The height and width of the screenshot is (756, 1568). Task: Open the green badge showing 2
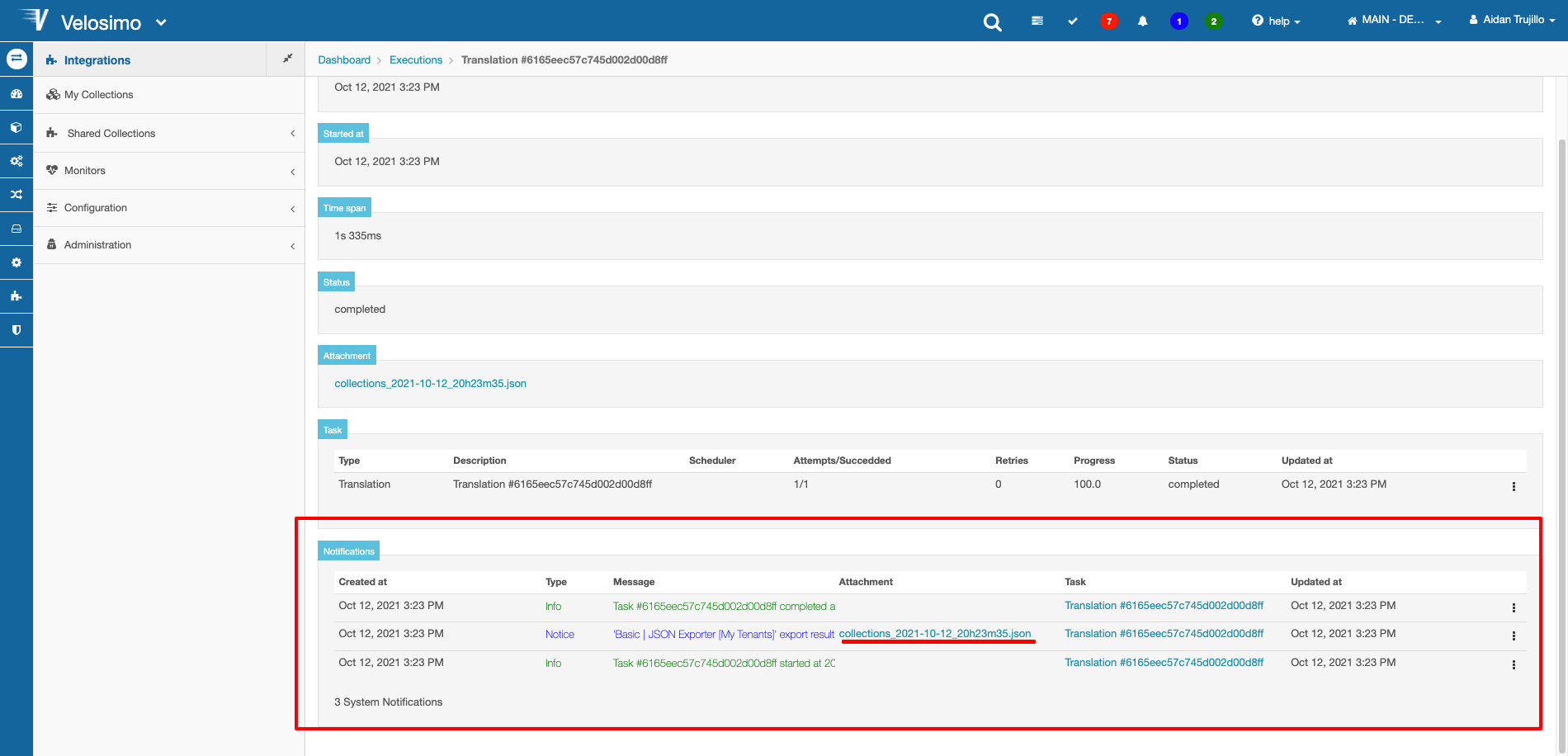click(1214, 21)
